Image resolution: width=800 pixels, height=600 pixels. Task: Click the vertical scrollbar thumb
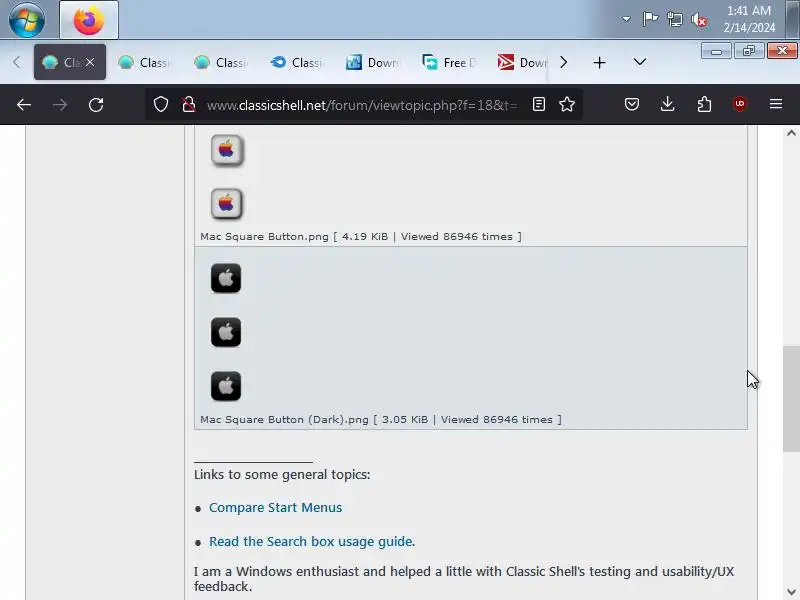tap(791, 399)
